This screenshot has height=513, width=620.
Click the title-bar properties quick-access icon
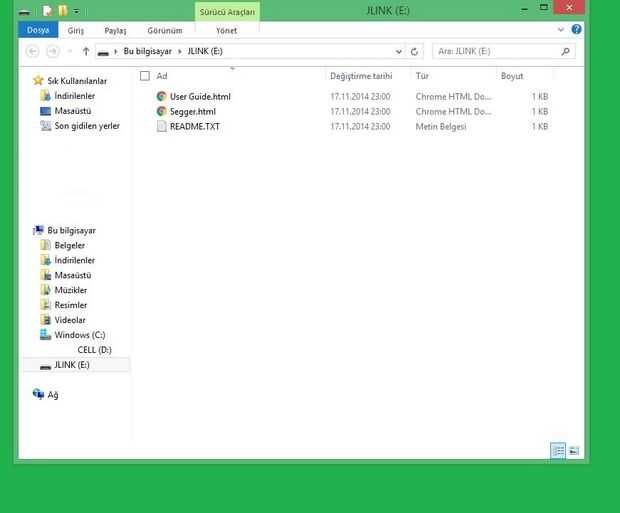click(x=47, y=11)
